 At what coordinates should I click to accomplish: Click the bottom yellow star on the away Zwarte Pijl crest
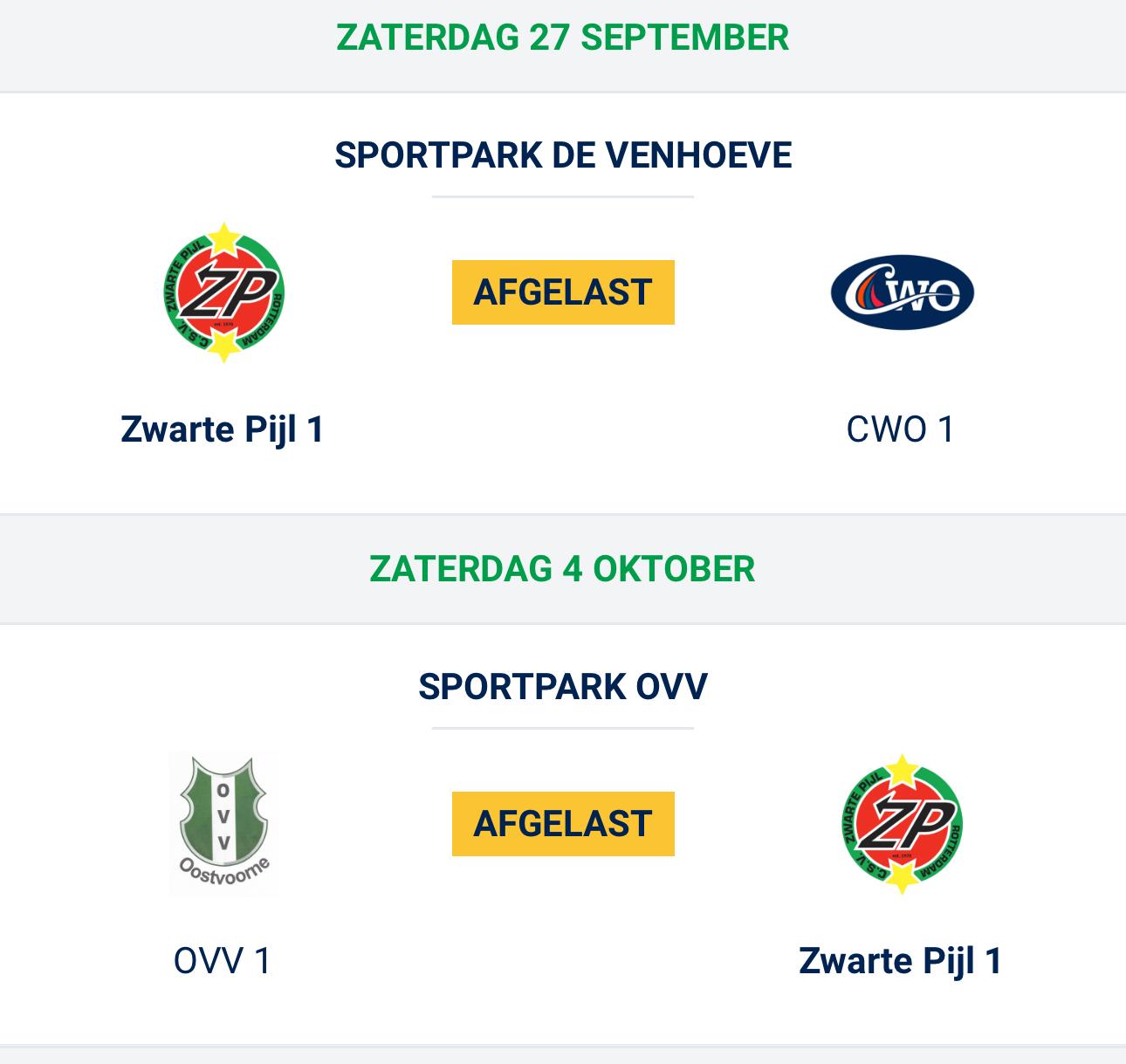point(900,879)
